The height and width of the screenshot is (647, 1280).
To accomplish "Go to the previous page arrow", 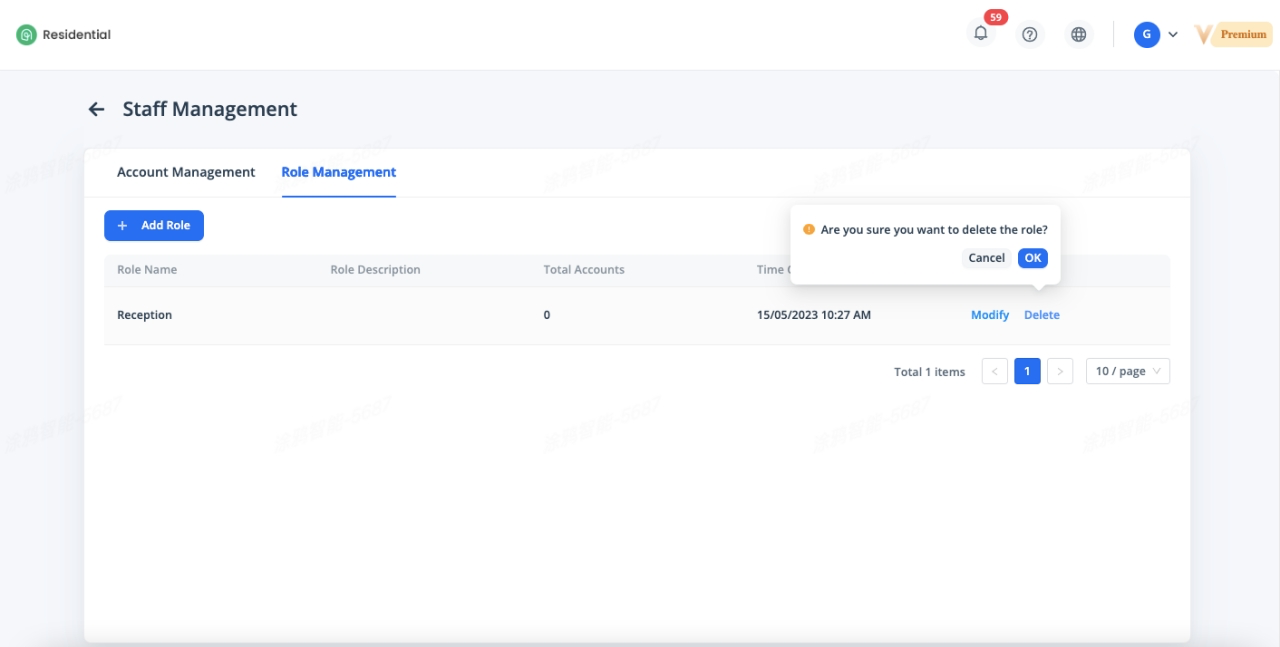I will 995,371.
